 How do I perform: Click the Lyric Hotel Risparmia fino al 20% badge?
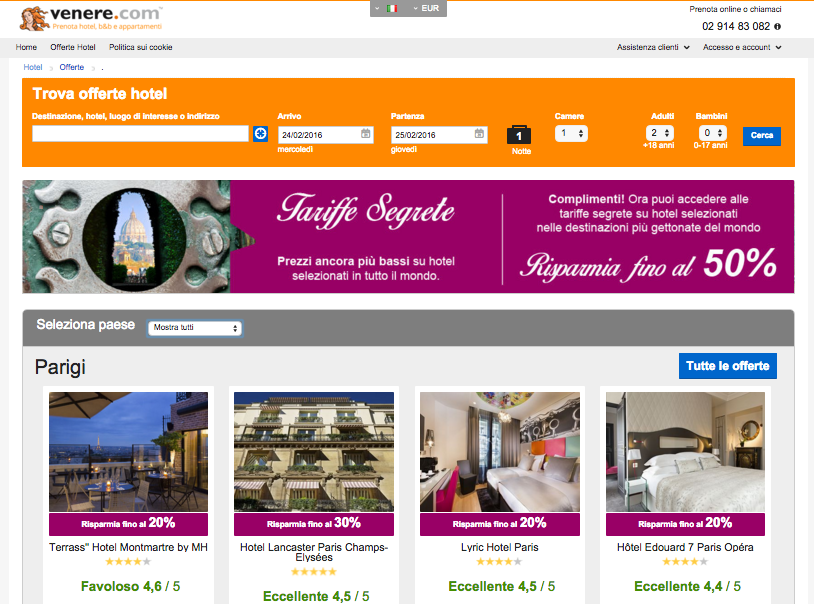(500, 524)
